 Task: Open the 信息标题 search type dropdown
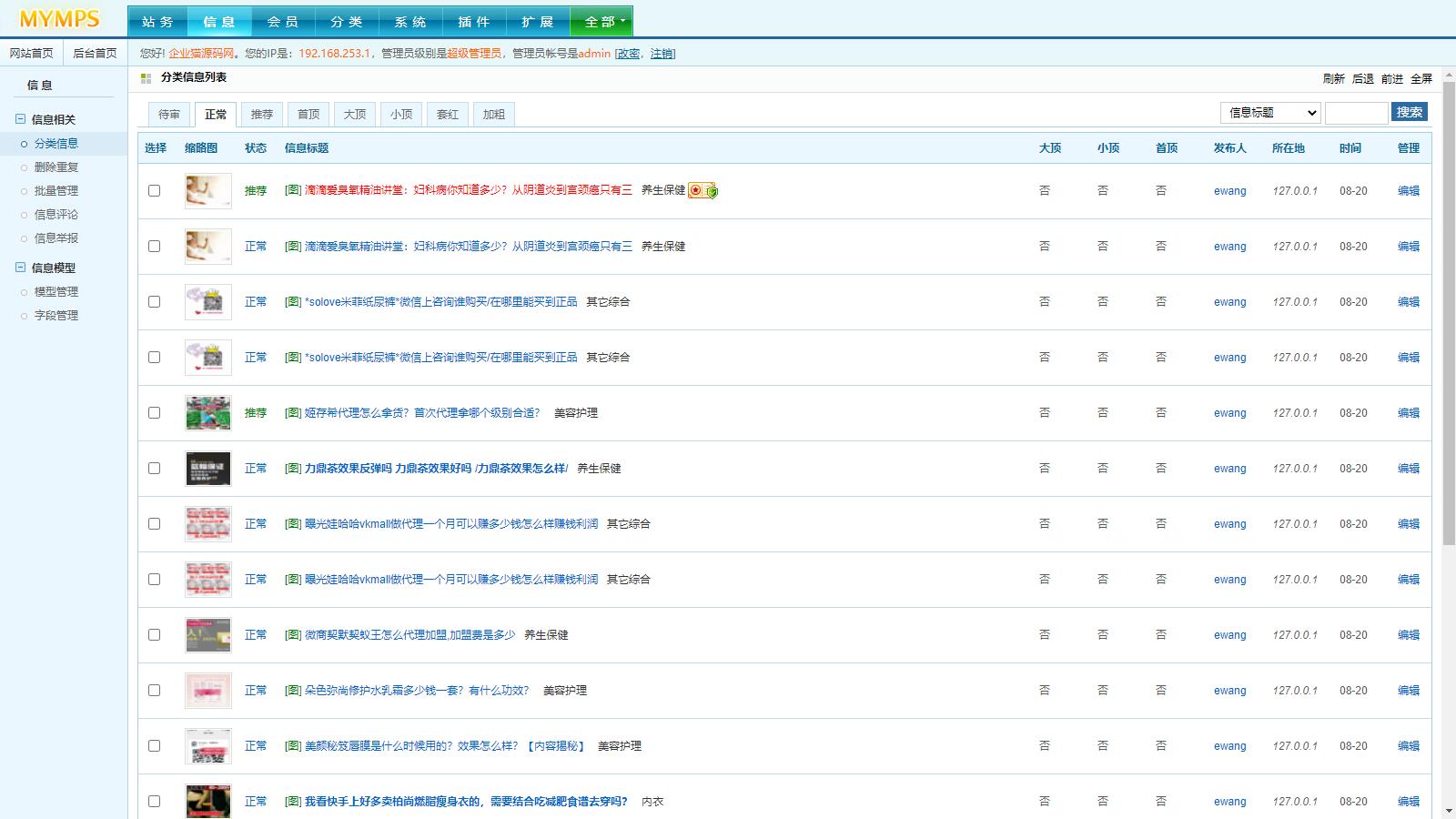[1270, 113]
